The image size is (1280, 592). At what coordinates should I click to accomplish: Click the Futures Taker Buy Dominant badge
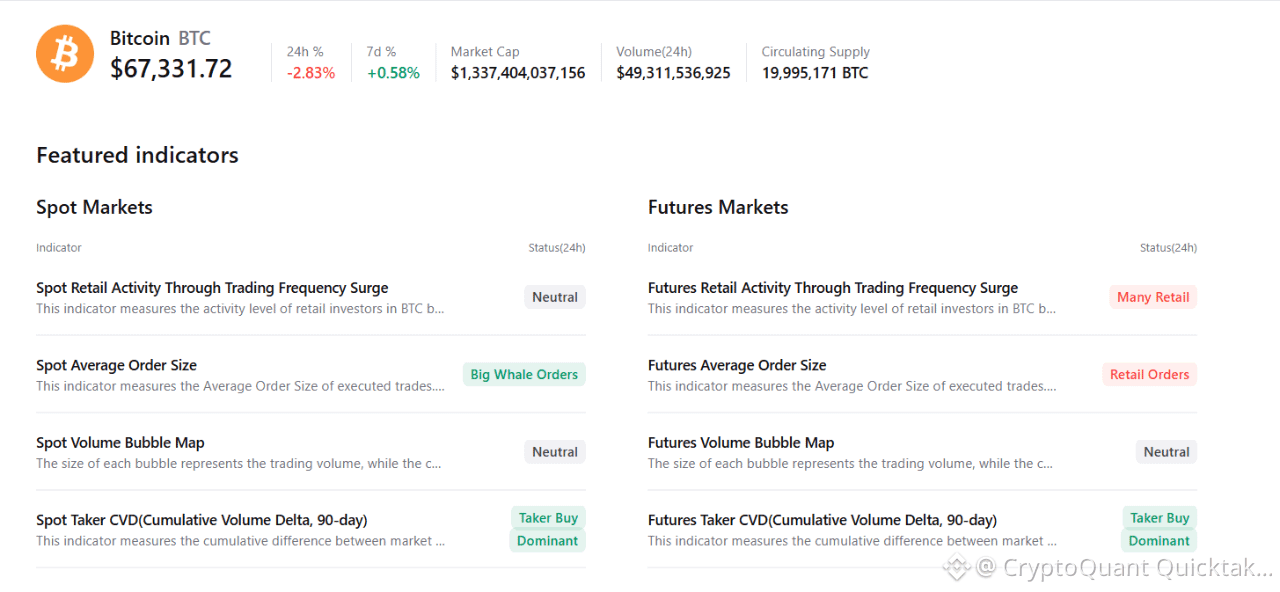coord(1159,530)
